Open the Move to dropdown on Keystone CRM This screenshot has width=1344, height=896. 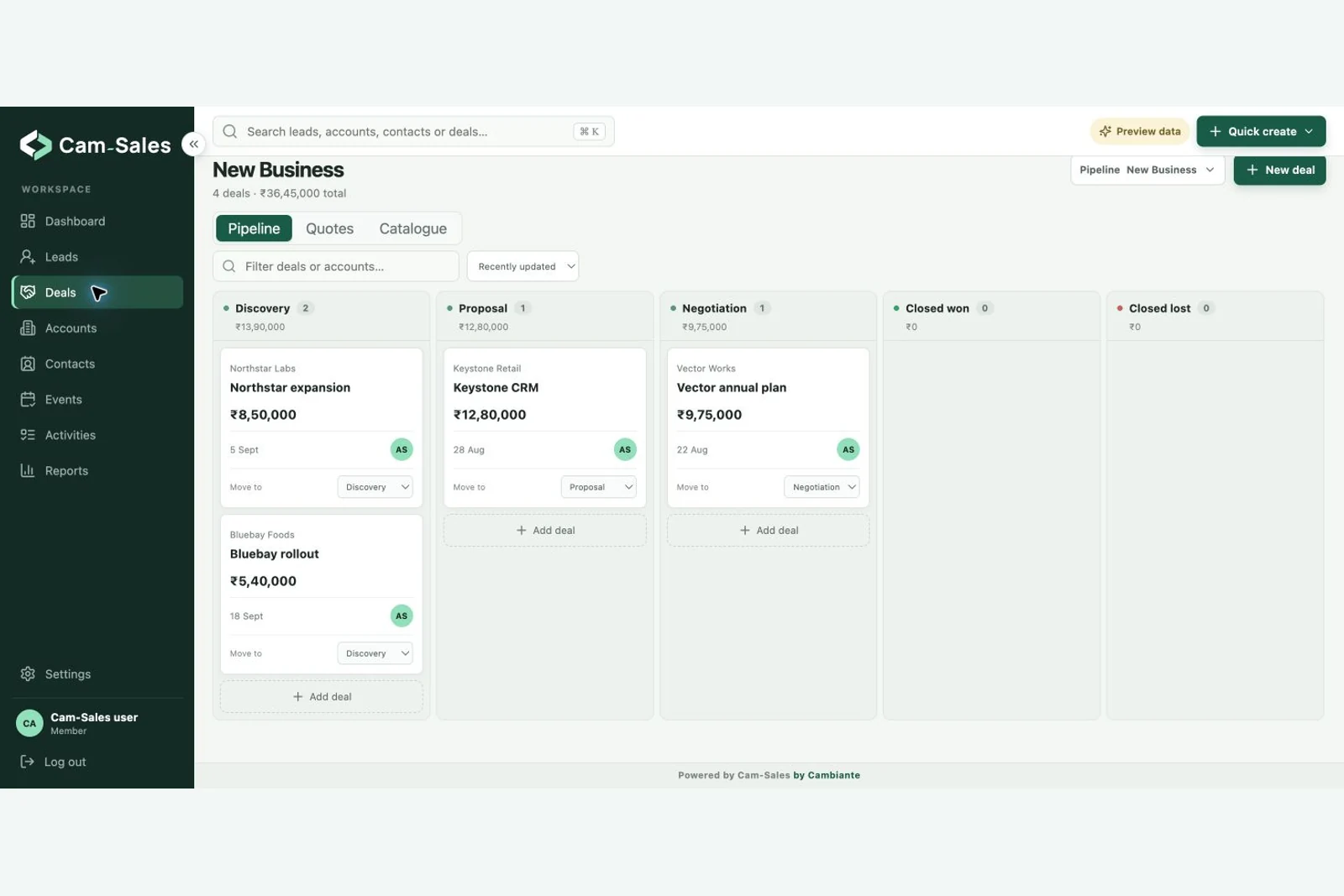click(598, 487)
